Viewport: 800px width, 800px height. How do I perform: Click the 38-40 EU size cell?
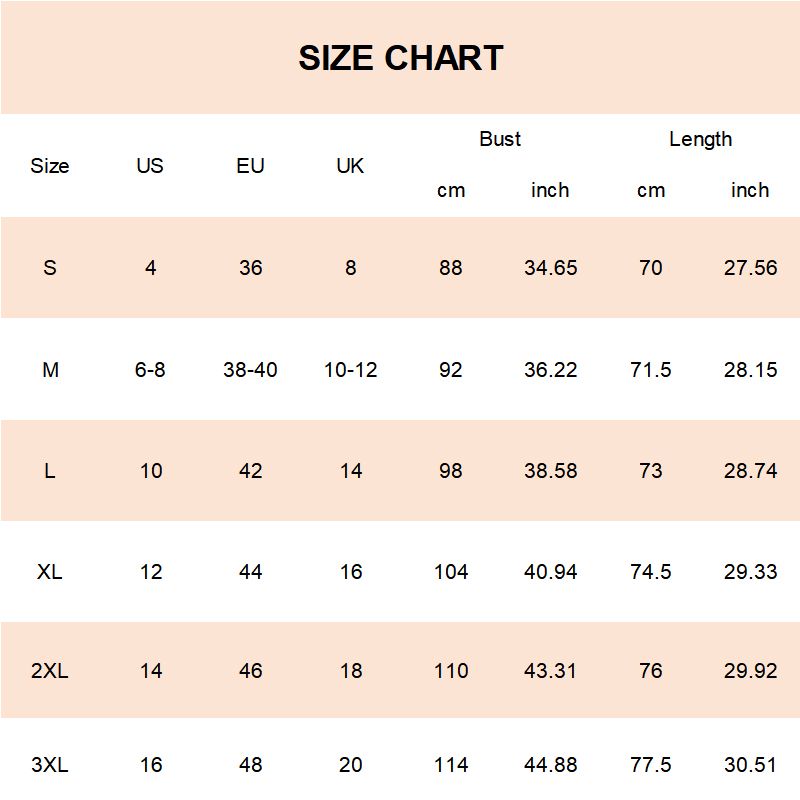click(250, 370)
